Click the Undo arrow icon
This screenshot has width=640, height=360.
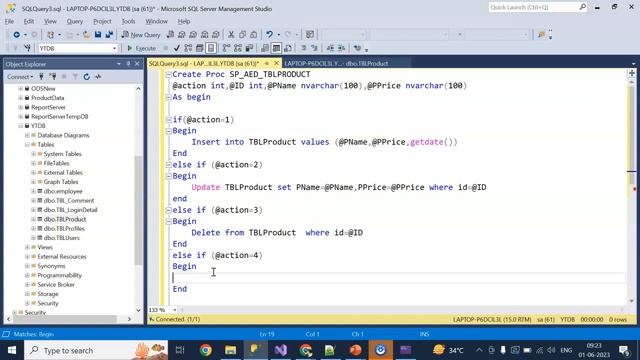269,35
